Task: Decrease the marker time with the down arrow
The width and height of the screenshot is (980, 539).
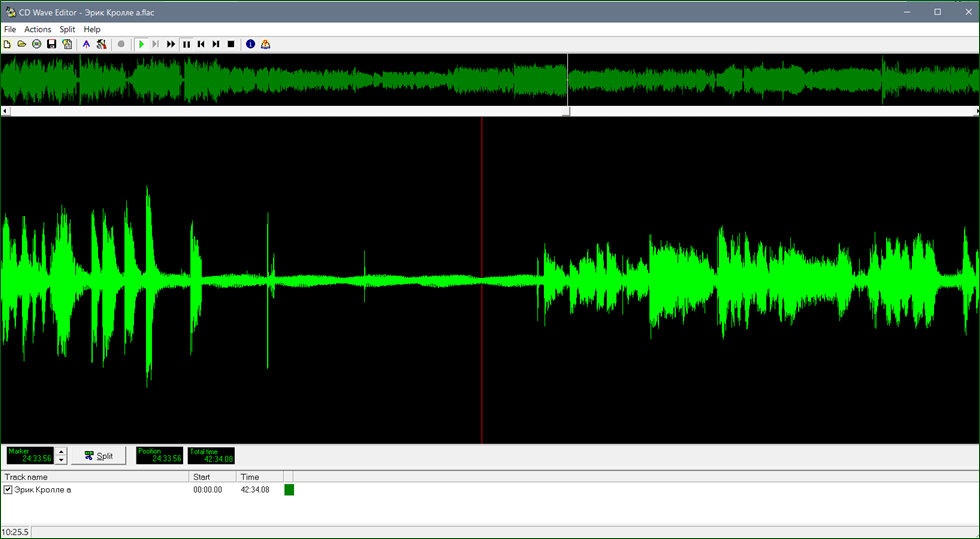Action: click(x=61, y=460)
